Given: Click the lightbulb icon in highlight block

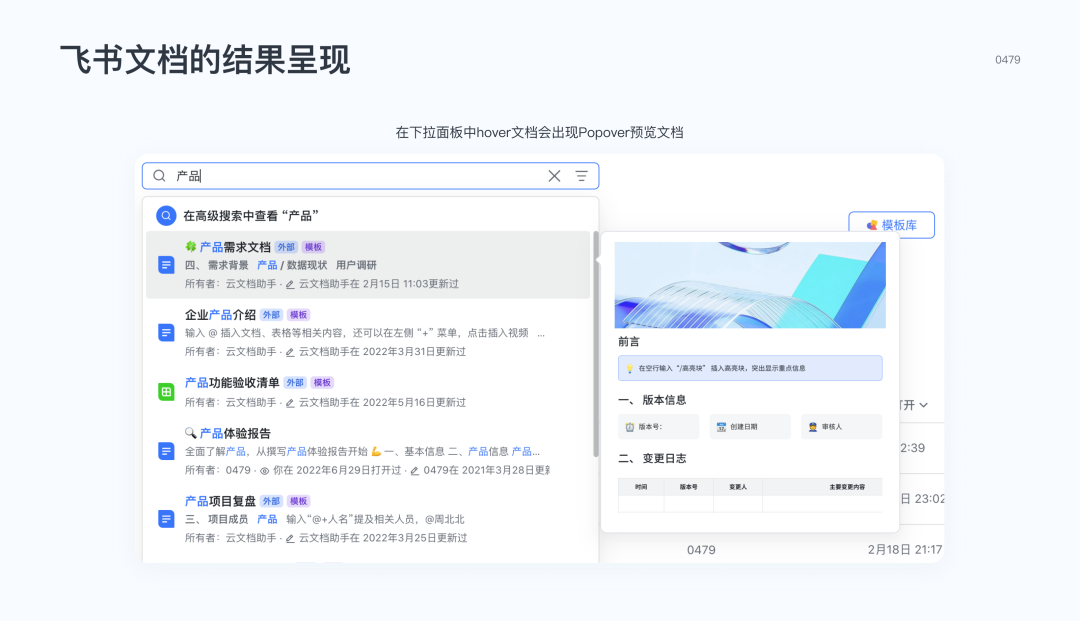Looking at the screenshot, I should (x=629, y=368).
